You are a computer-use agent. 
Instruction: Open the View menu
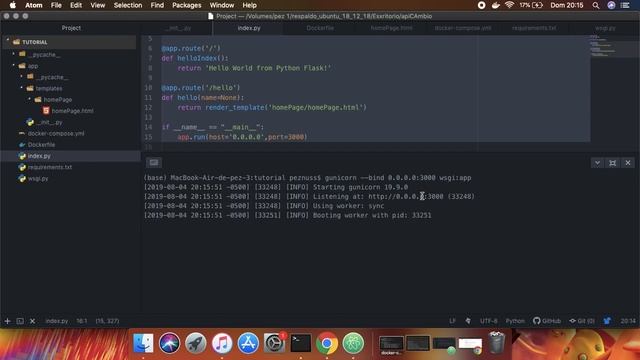(x=98, y=5)
